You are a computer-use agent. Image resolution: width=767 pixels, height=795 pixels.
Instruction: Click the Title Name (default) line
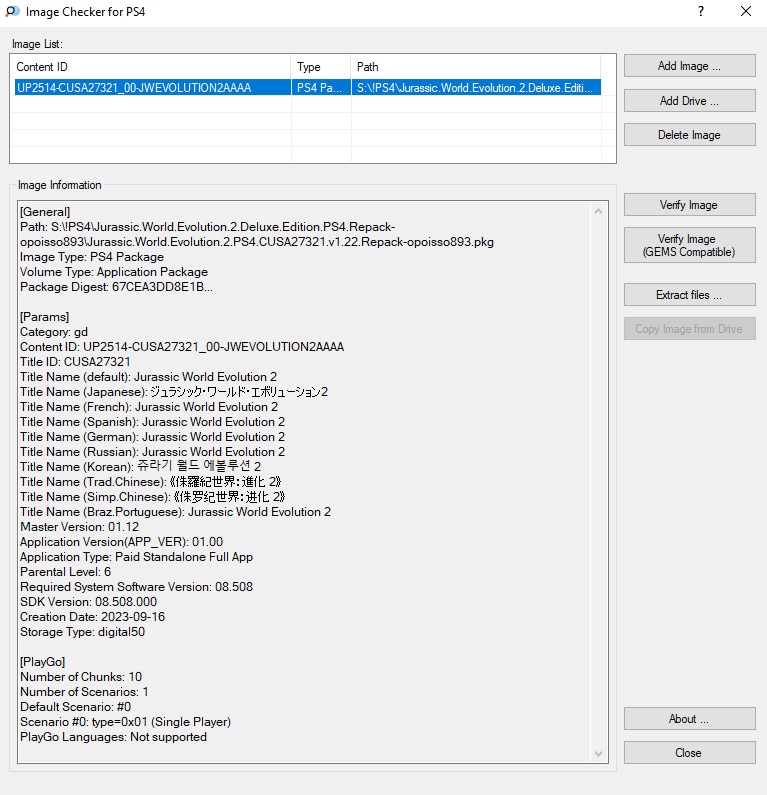[149, 377]
